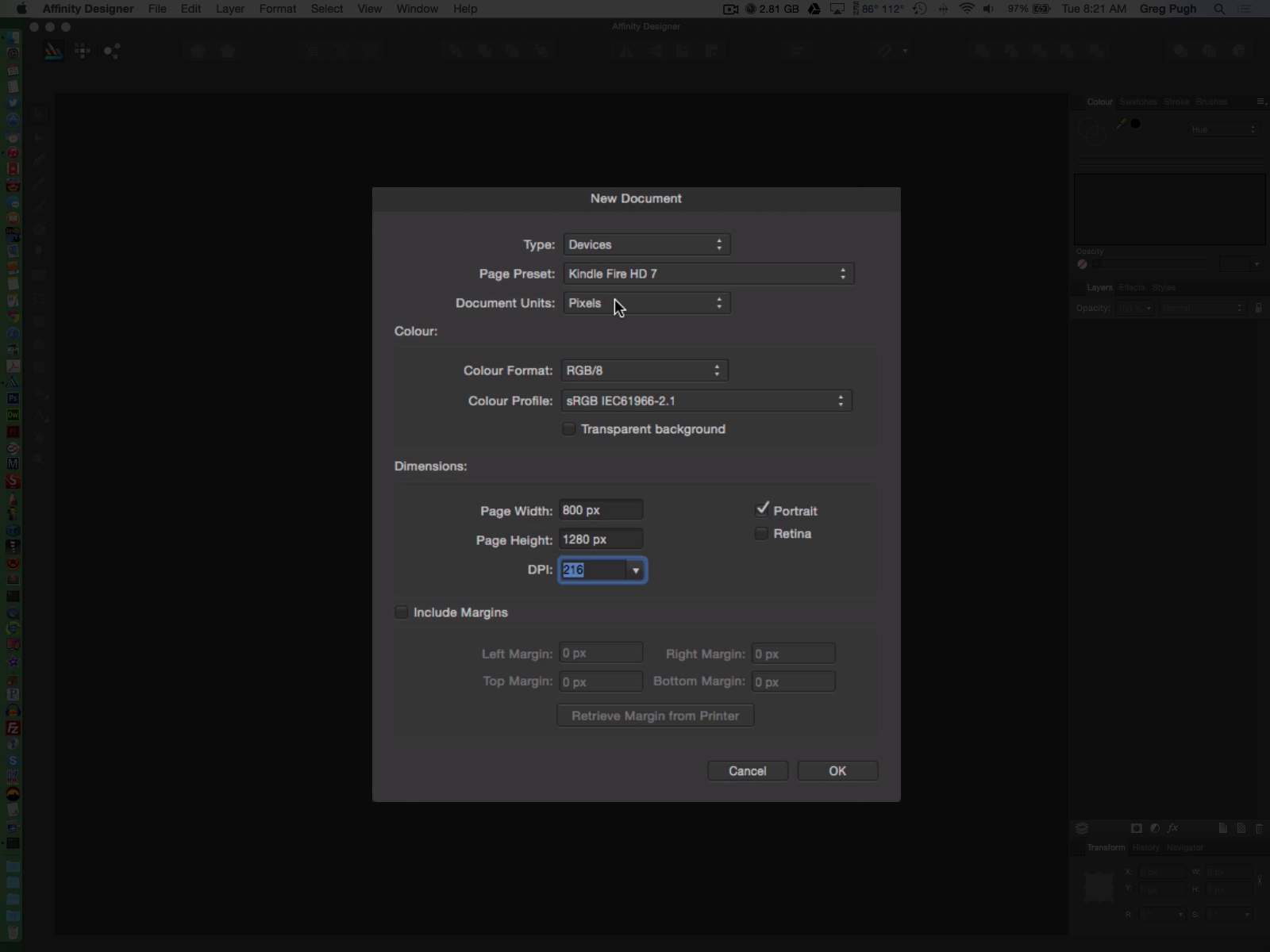This screenshot has height=952, width=1270.
Task: Click the Transform anchor point selector
Action: (1099, 887)
